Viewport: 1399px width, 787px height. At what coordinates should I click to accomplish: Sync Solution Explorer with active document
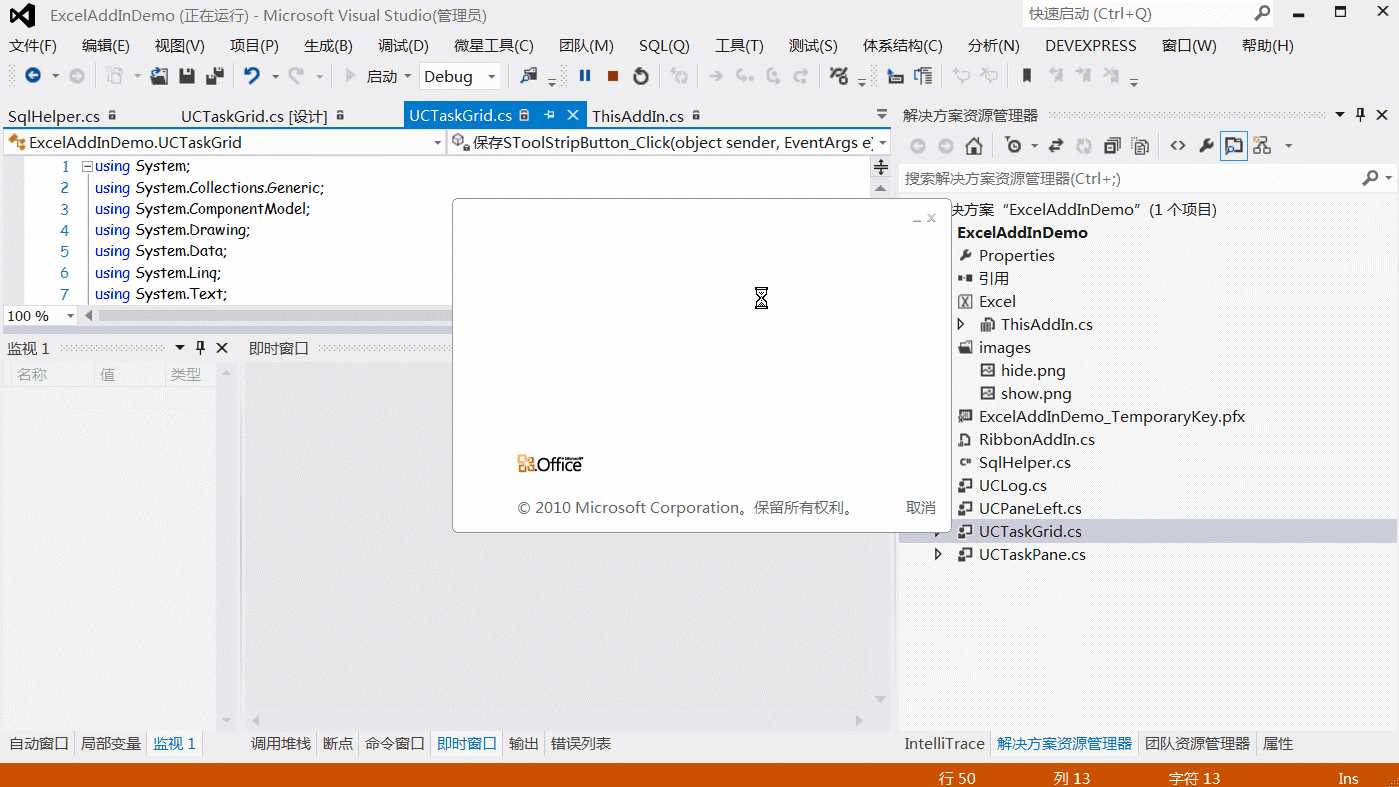coord(1056,146)
